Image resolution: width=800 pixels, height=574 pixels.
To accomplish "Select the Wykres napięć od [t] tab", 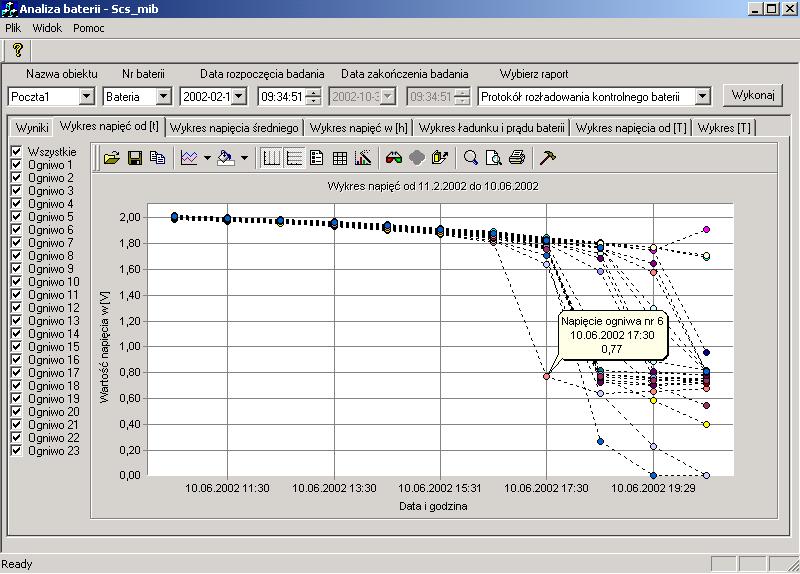I will [x=109, y=127].
